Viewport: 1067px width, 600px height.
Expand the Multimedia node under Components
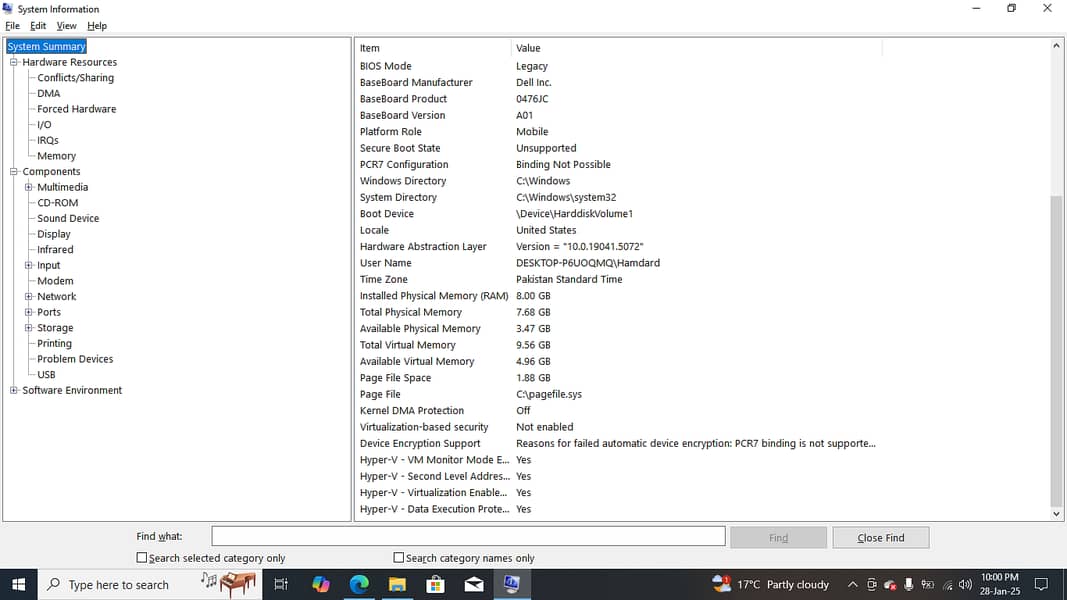29,187
